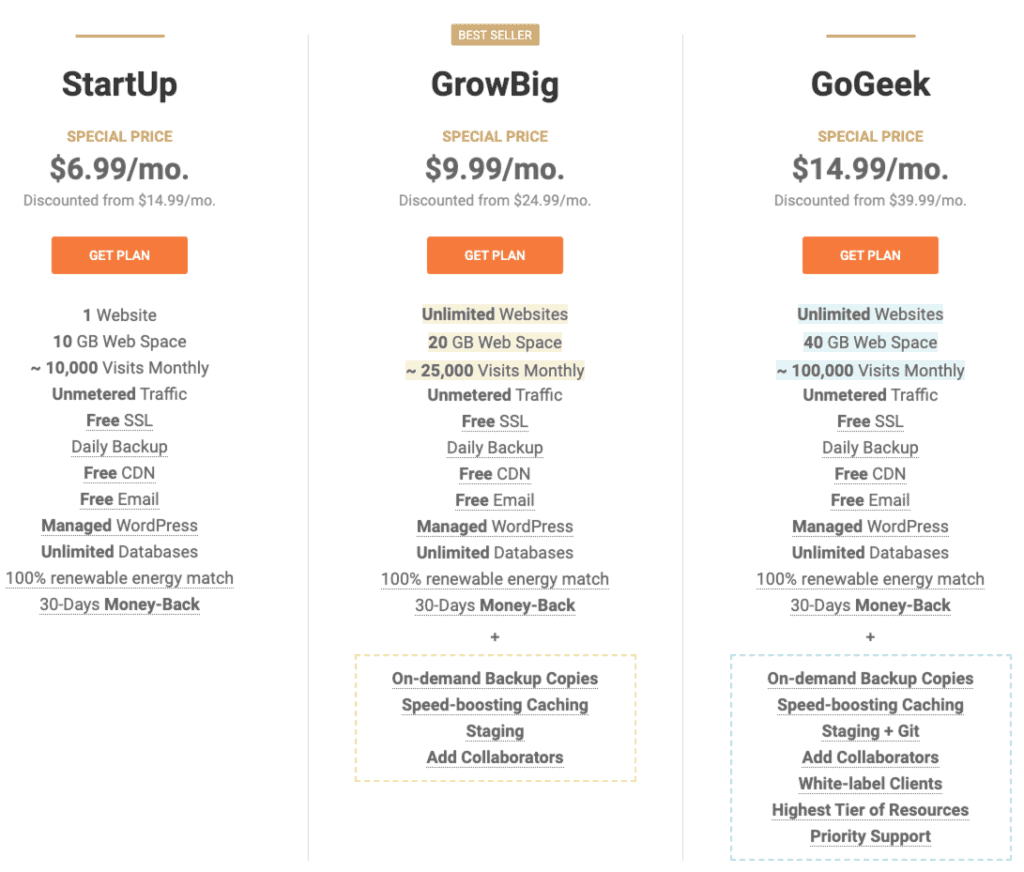Click the BEST SELLER badge

[495, 34]
